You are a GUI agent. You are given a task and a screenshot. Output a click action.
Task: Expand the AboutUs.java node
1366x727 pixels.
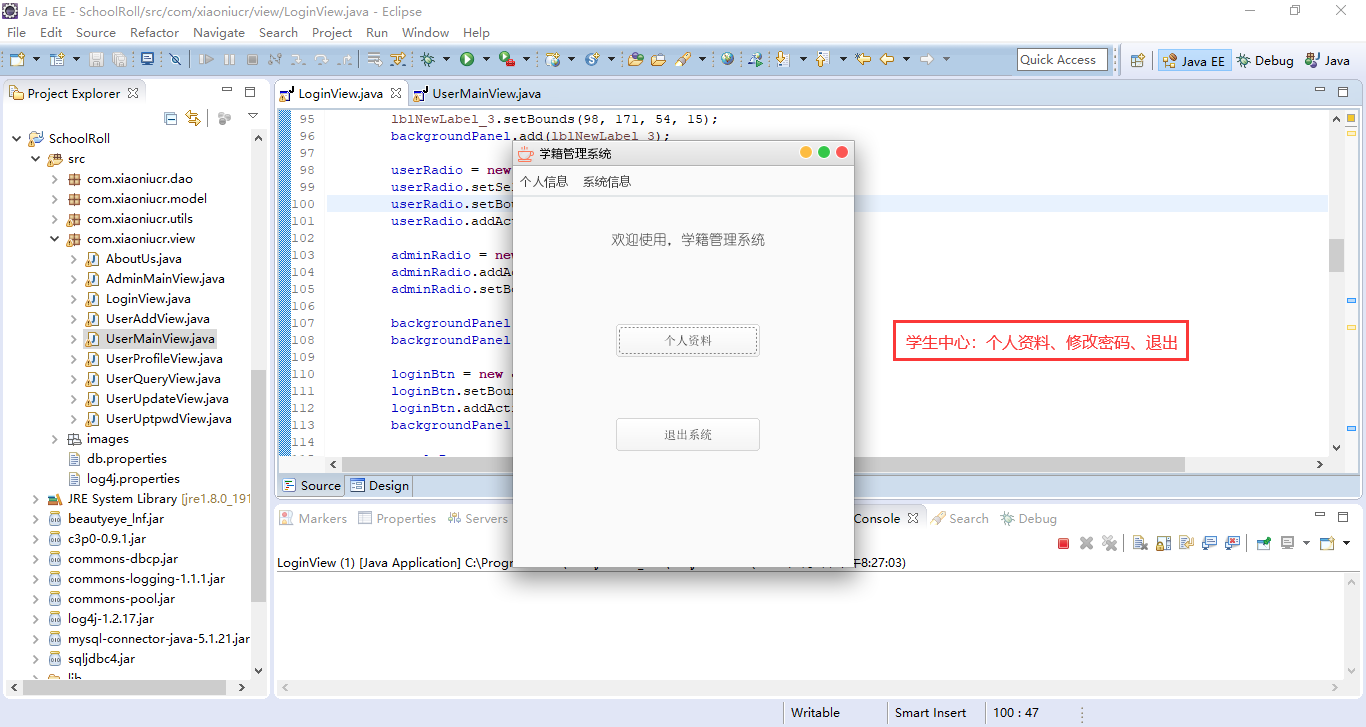tap(73, 259)
